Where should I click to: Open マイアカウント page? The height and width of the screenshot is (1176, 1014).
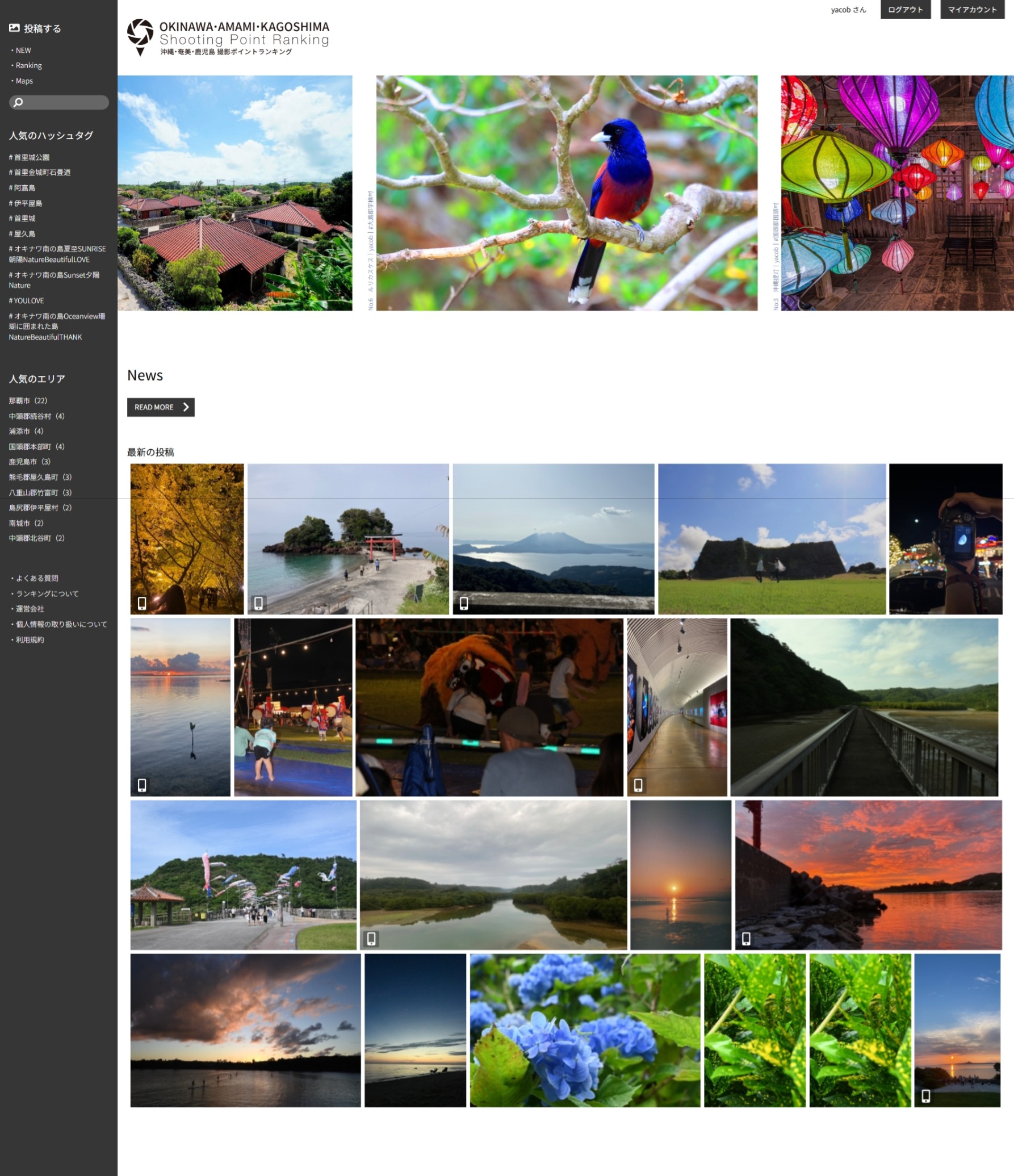point(972,10)
